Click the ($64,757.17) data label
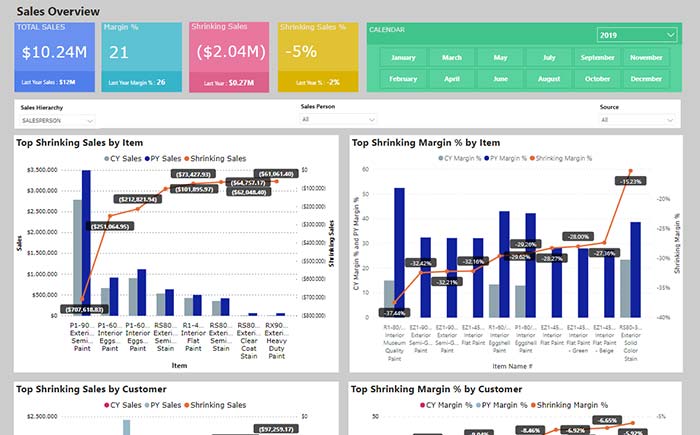 pyautogui.click(x=248, y=183)
